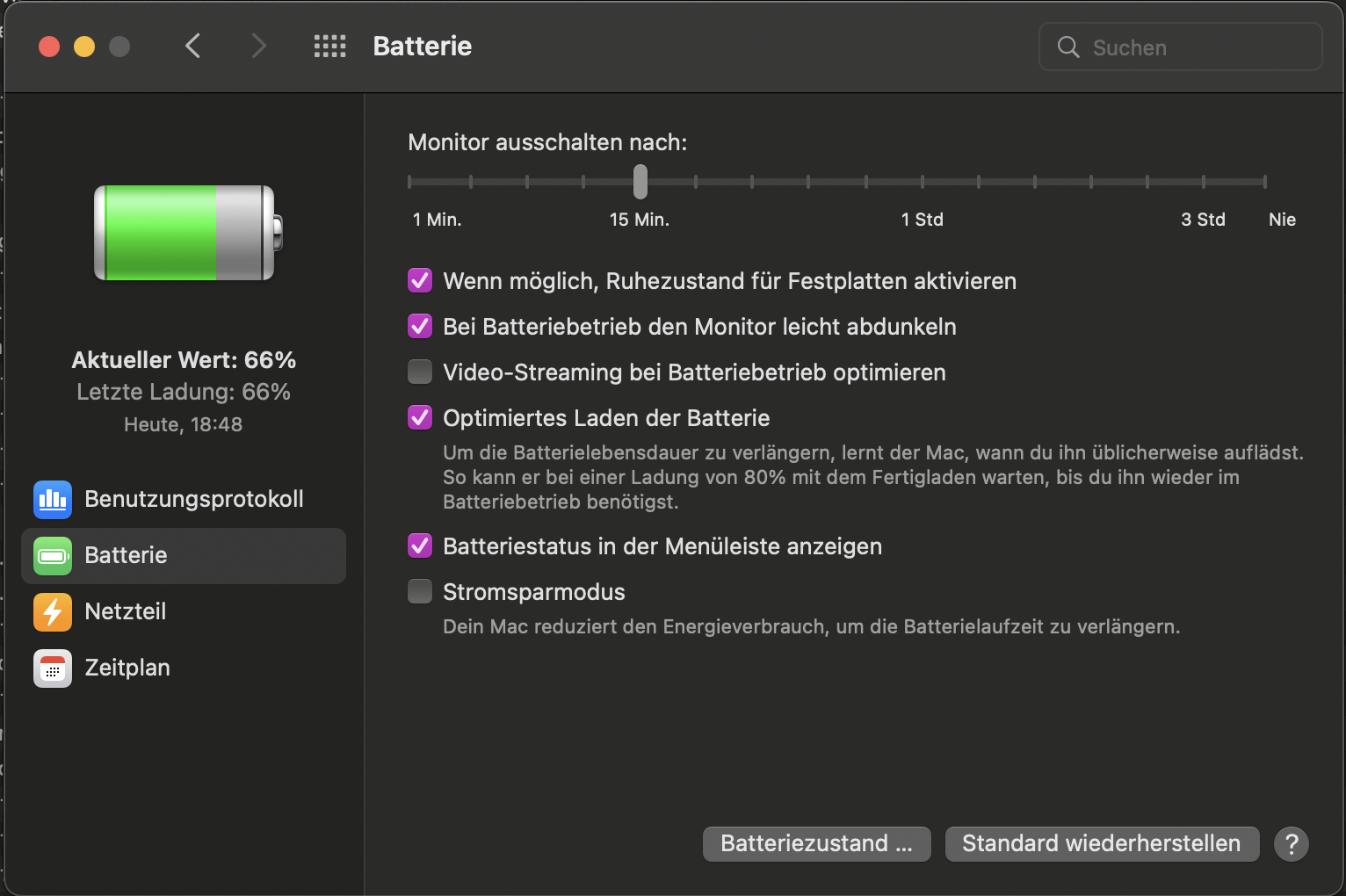Toggle Batteriestatus in der Menüleiste anzeigen
1346x896 pixels.
pyautogui.click(x=420, y=546)
